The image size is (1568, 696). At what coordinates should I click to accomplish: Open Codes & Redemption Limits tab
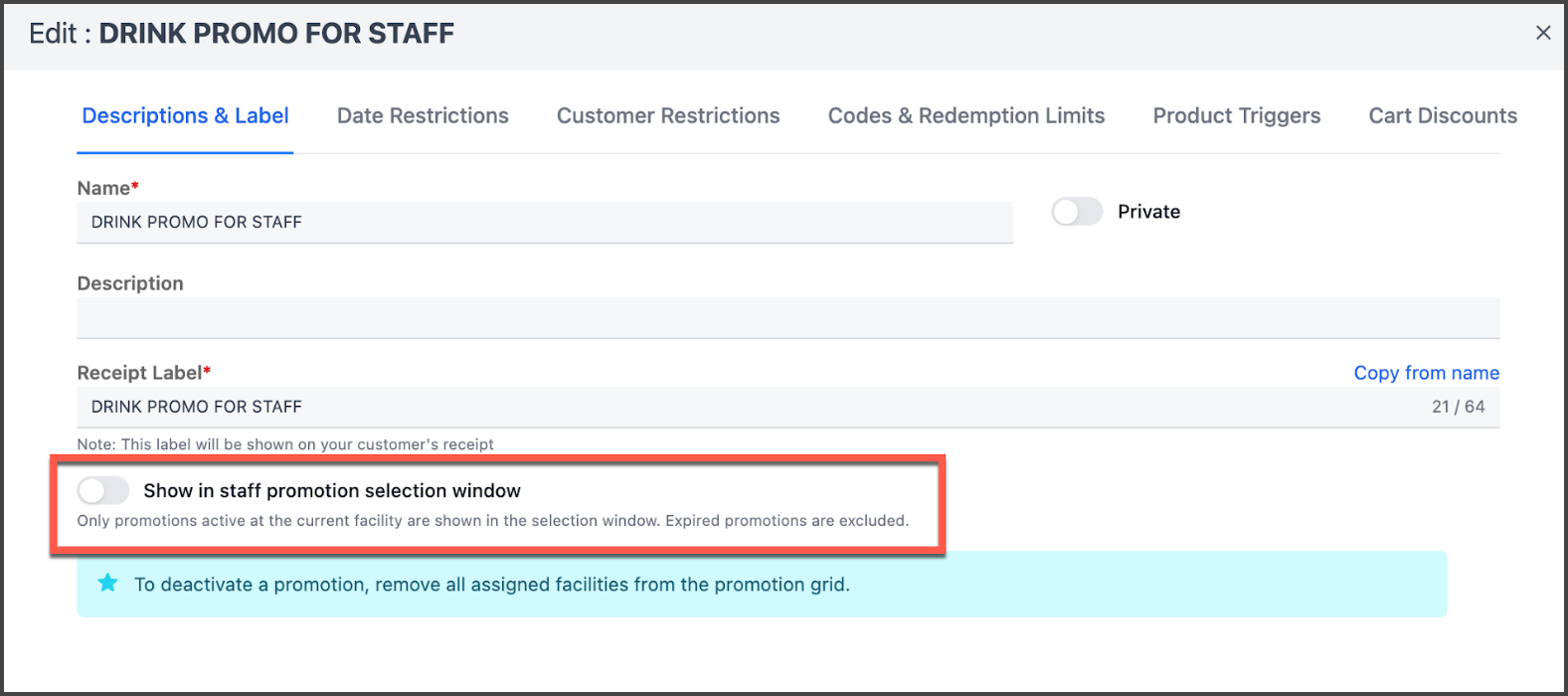(x=965, y=116)
